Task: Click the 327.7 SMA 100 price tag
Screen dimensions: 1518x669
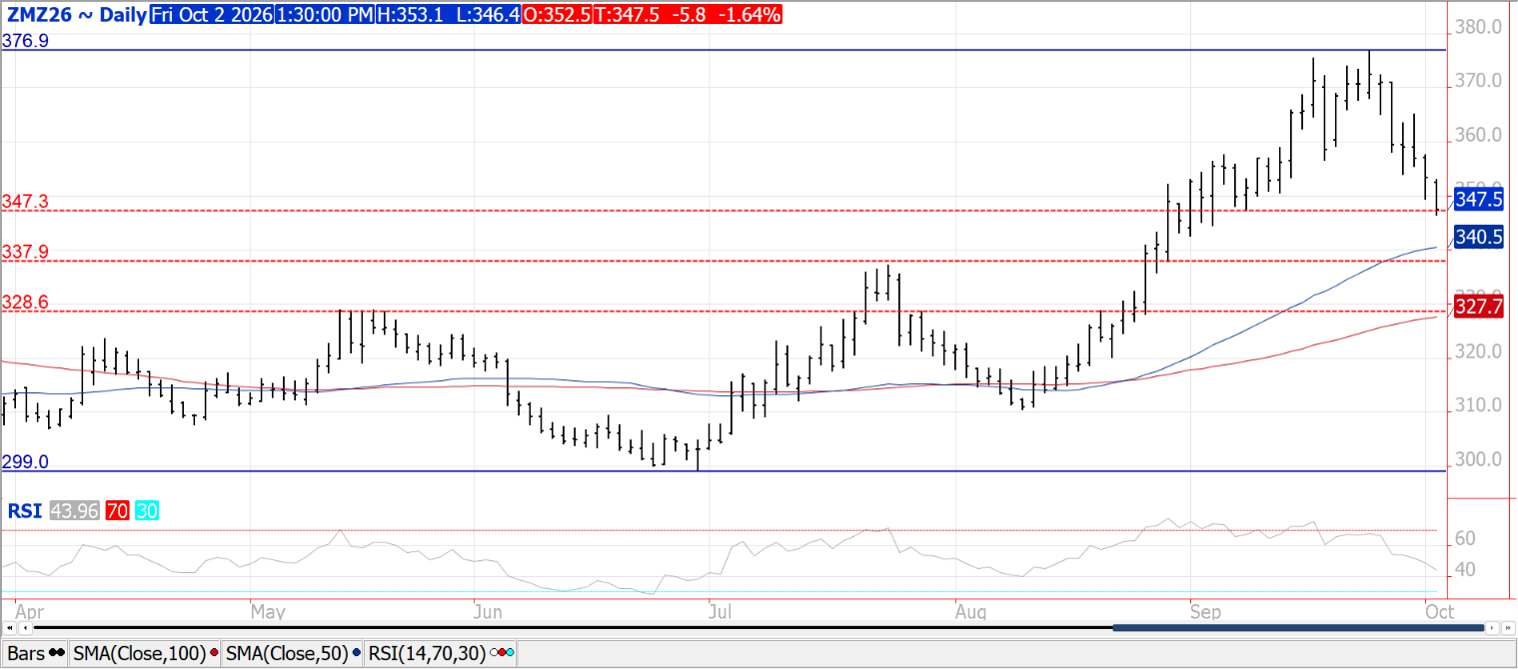Action: tap(1478, 306)
